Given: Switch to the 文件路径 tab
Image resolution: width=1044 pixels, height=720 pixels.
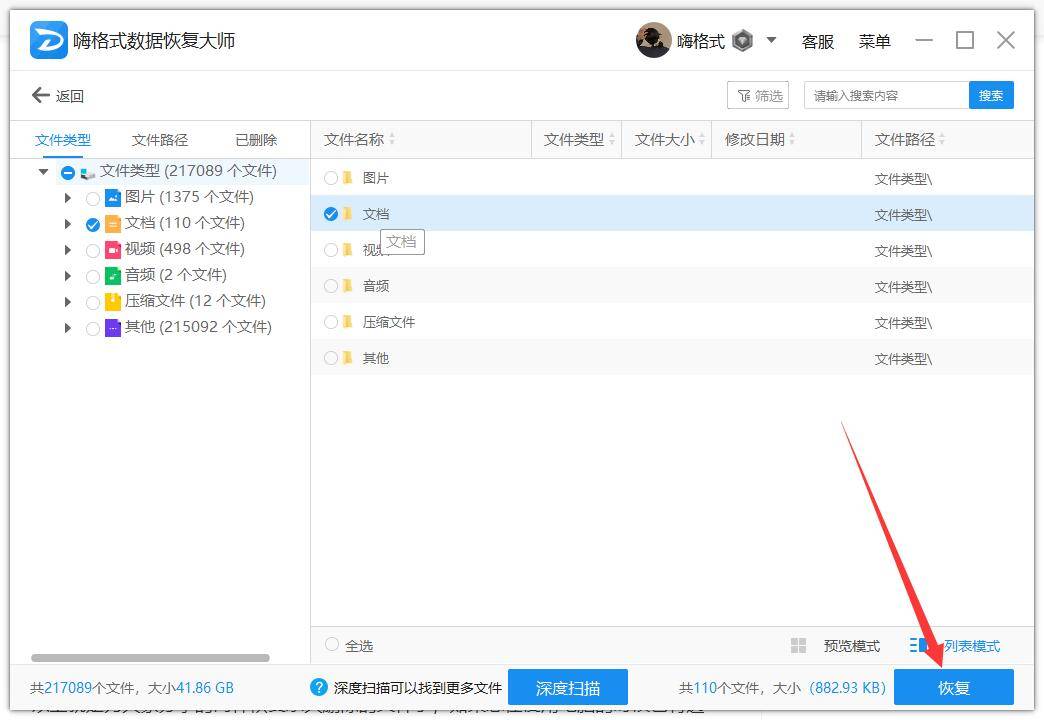Looking at the screenshot, I should click(160, 140).
